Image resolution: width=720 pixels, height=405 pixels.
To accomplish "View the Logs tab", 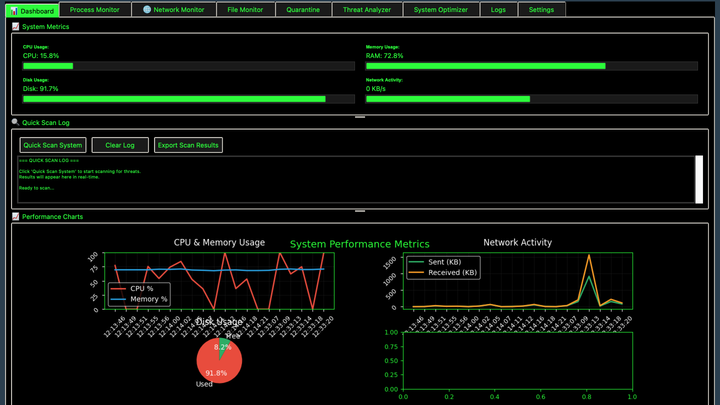I will coord(498,10).
